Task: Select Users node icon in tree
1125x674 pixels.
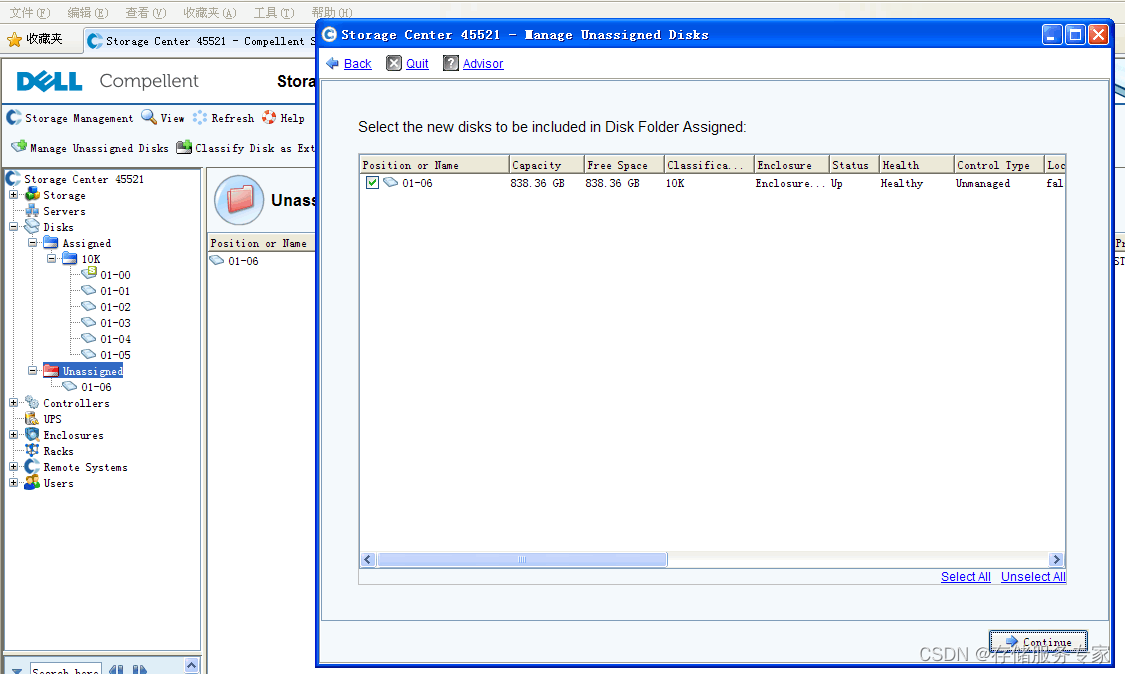Action: click(32, 482)
